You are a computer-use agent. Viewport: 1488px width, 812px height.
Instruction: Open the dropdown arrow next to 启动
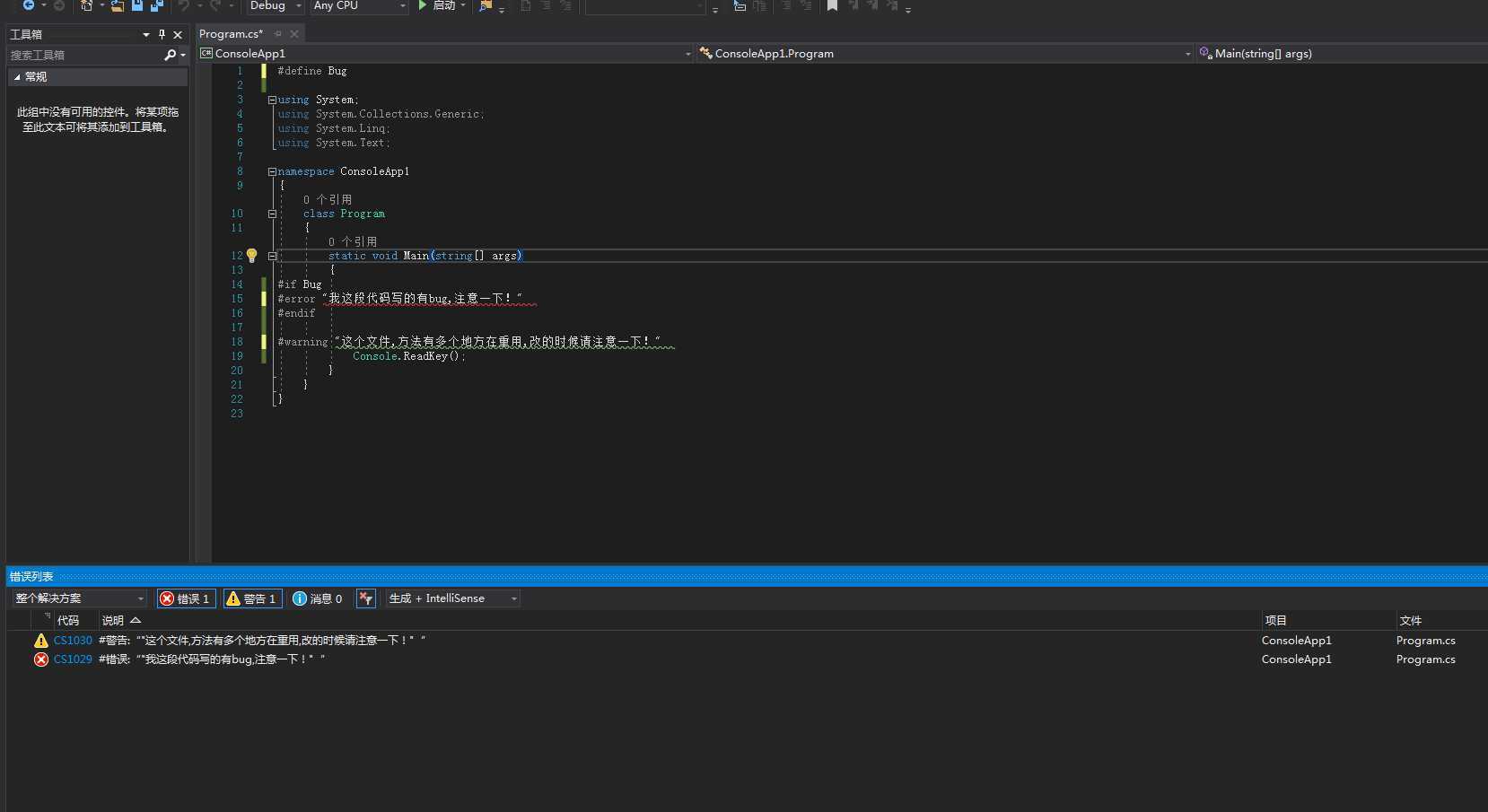pos(463,5)
